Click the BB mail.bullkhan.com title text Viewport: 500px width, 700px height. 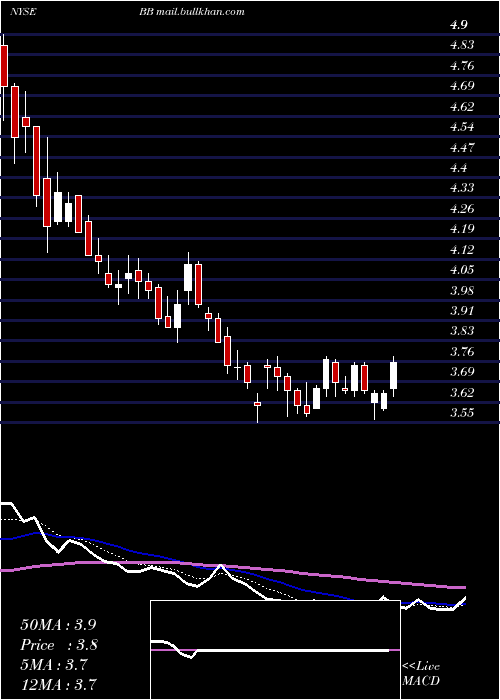pyautogui.click(x=192, y=12)
